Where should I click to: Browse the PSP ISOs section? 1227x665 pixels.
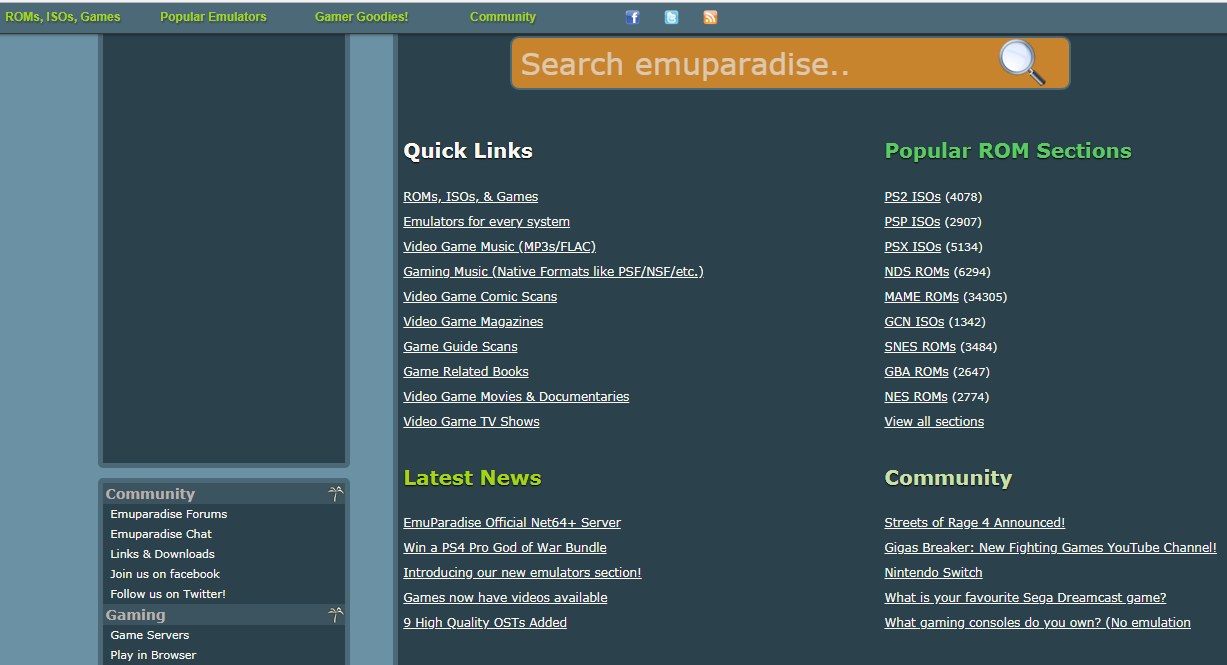click(x=912, y=222)
